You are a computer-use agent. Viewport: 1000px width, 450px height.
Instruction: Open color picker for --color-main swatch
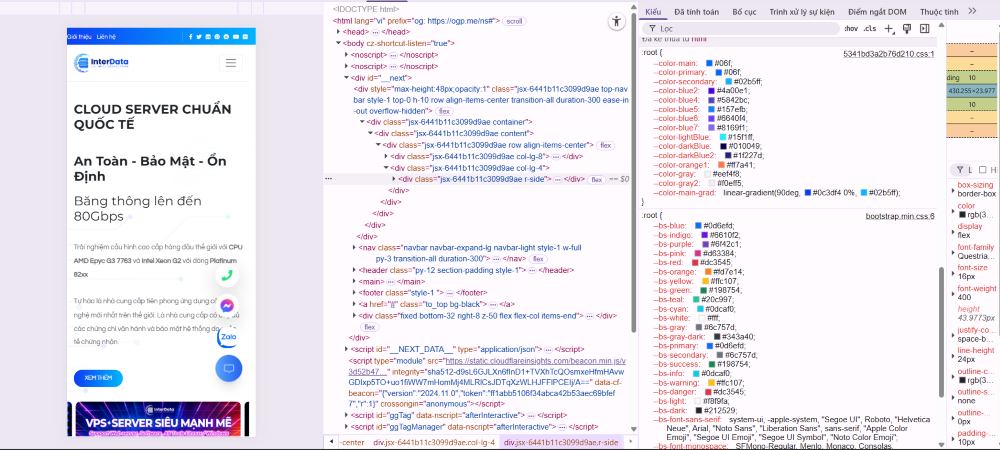[709, 63]
